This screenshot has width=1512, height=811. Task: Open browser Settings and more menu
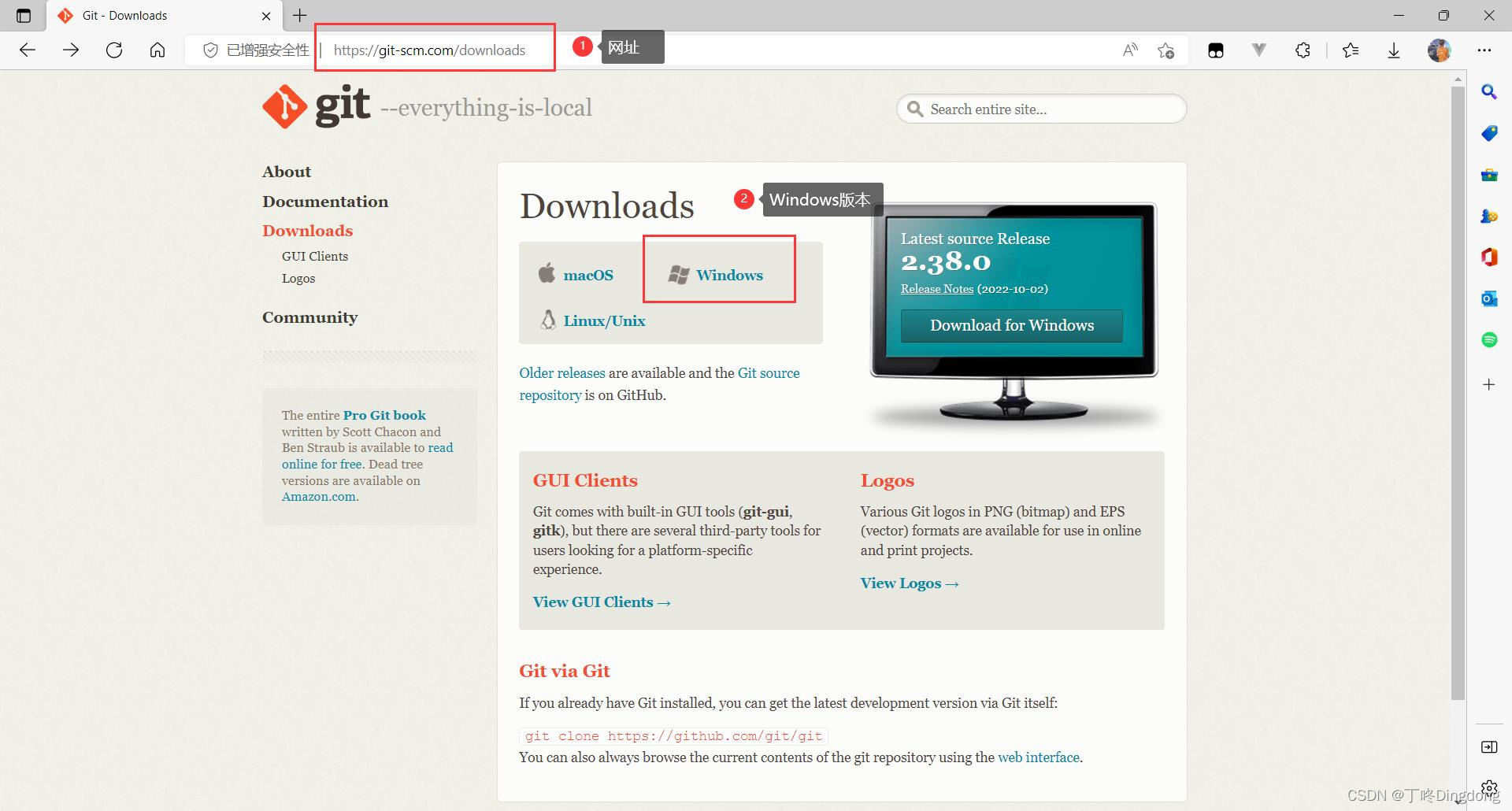click(x=1484, y=50)
